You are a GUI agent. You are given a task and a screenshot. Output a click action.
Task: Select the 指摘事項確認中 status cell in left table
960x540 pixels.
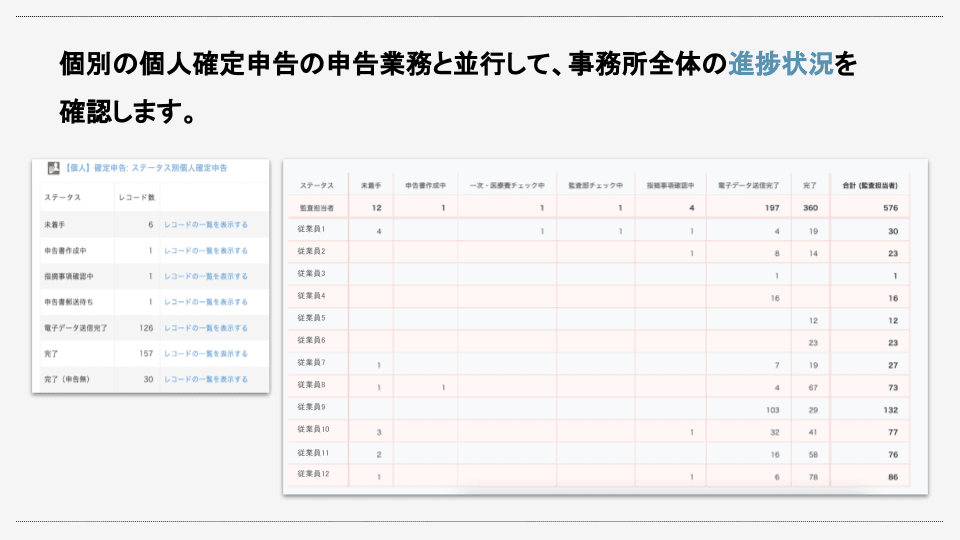(69, 276)
